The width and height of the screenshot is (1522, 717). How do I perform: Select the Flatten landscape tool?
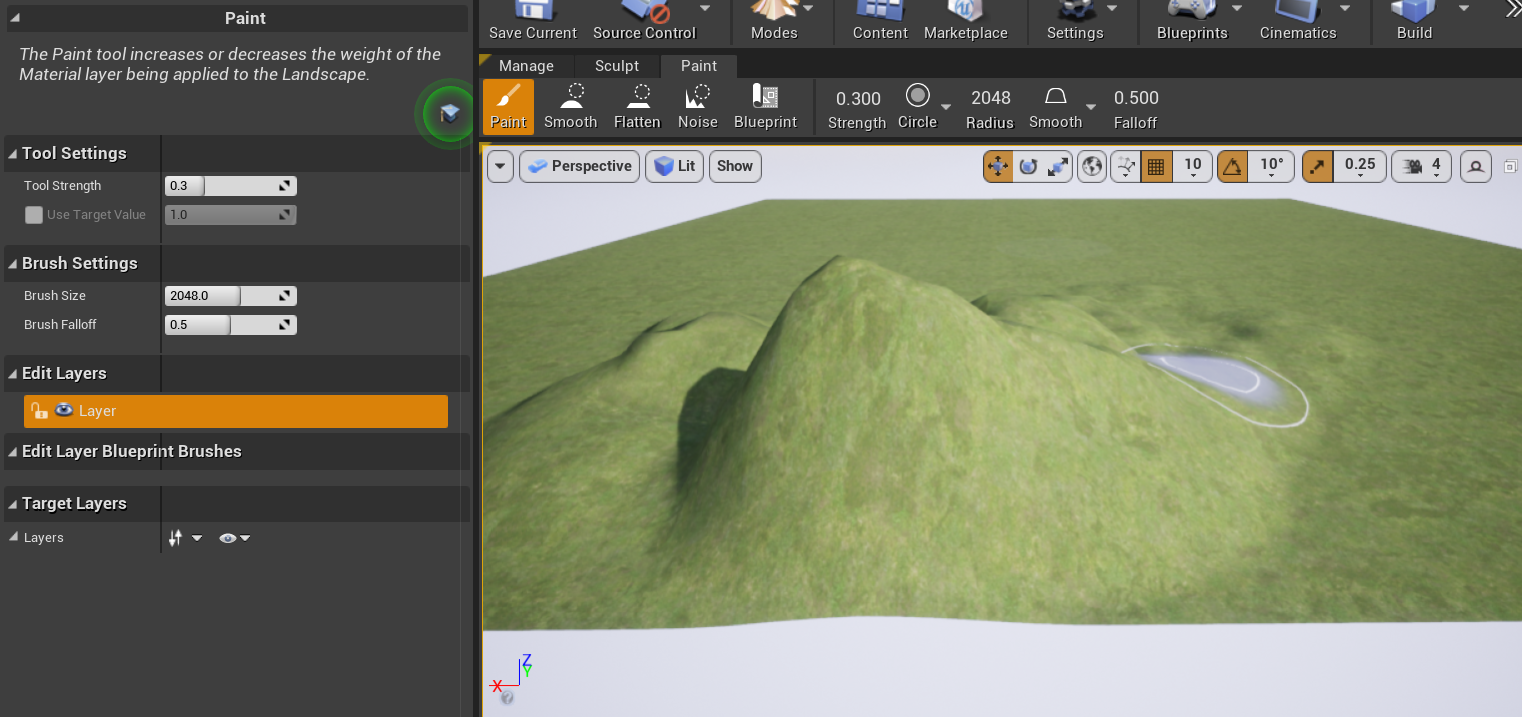(637, 107)
